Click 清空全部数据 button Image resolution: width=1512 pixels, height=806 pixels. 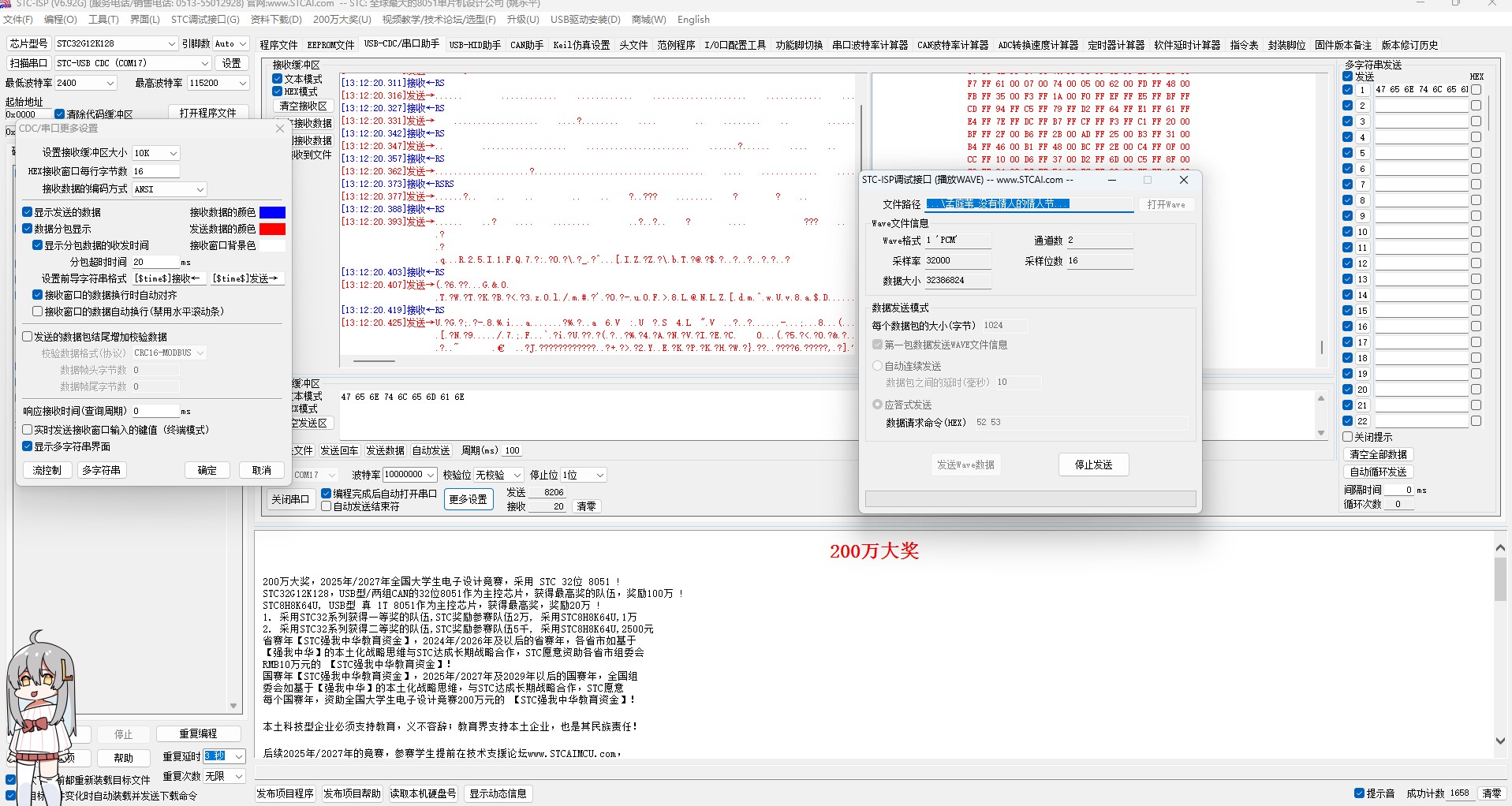tap(1378, 454)
